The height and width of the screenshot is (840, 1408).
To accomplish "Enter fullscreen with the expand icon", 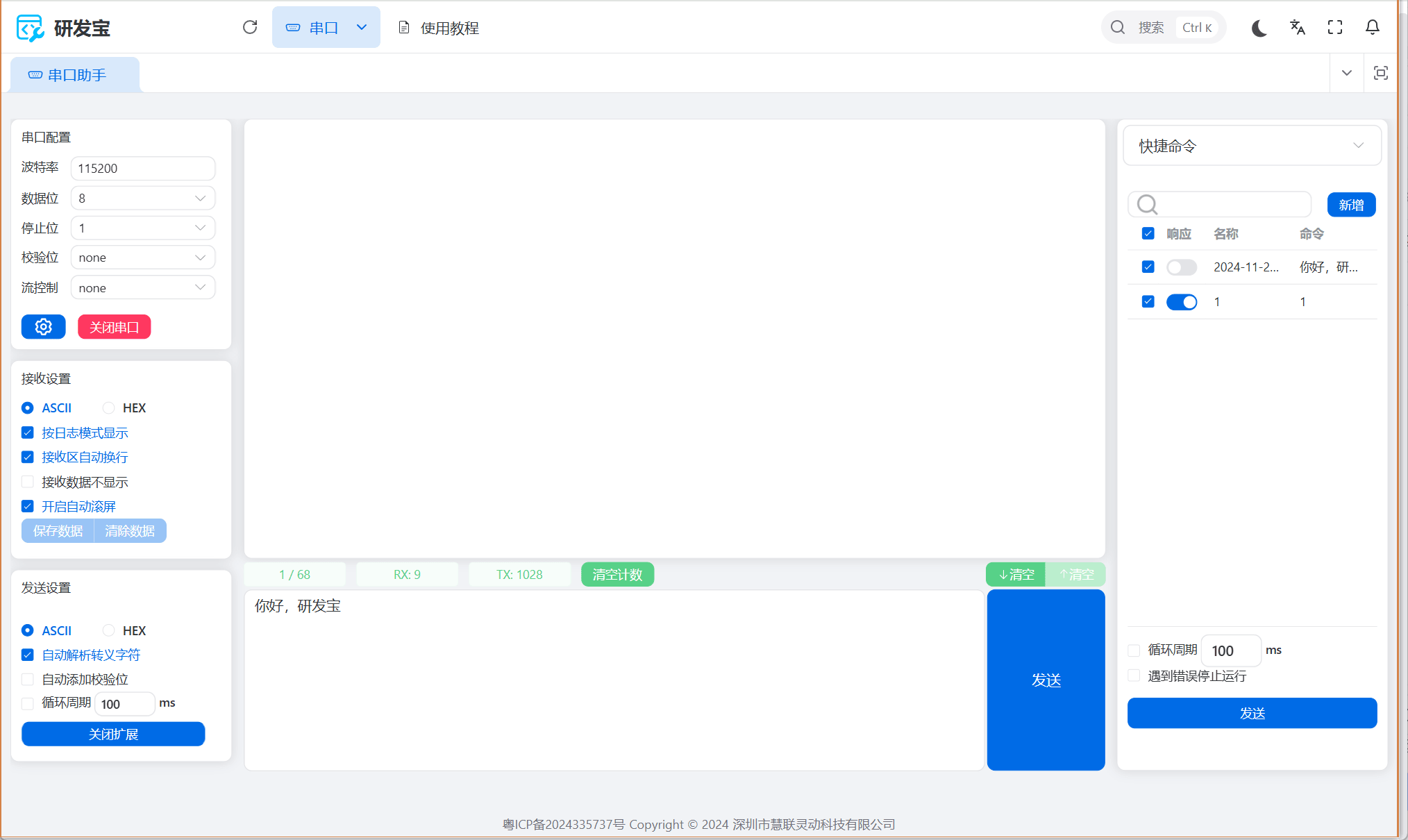I will coord(1334,28).
